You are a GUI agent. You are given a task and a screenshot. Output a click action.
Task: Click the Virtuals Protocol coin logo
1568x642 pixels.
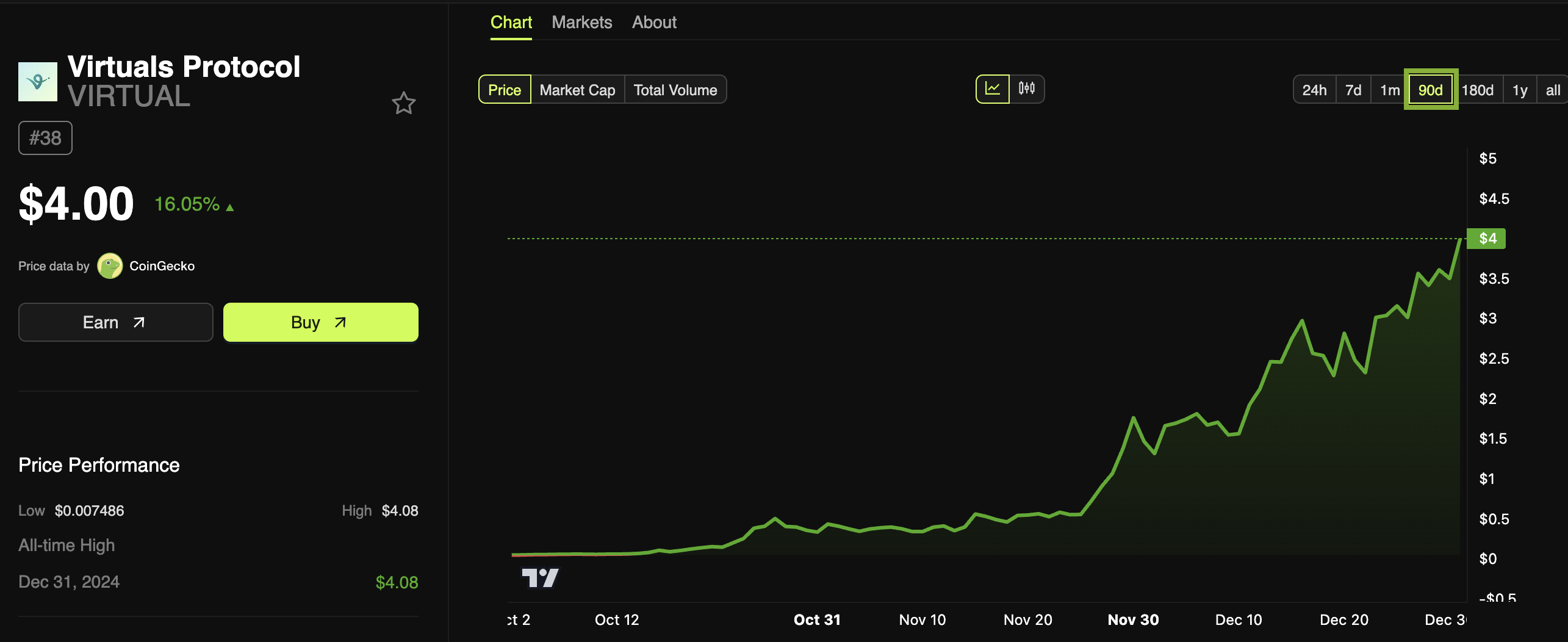coord(37,81)
